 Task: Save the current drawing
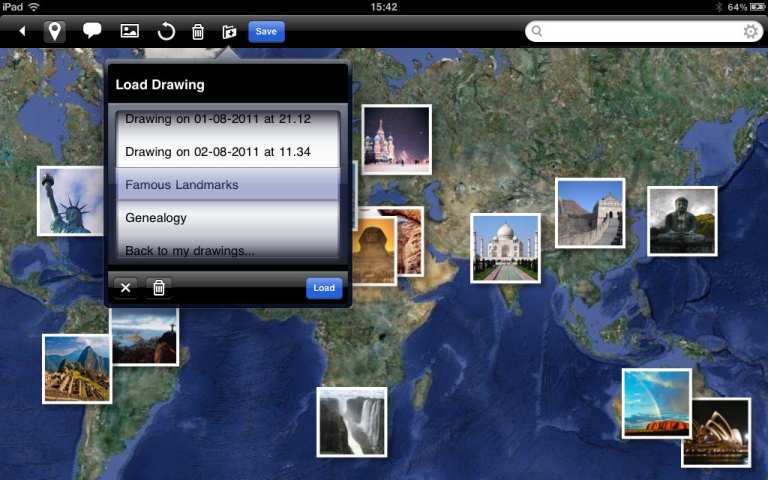tap(266, 31)
